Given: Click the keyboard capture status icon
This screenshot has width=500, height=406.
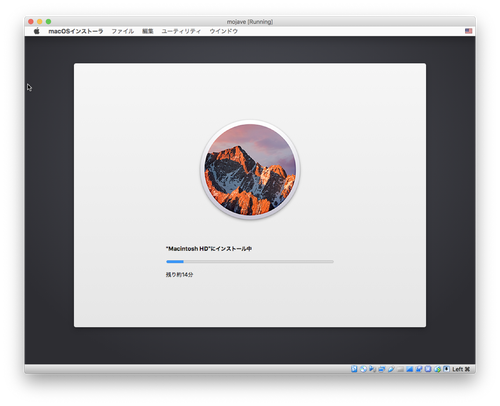Looking at the screenshot, I should pyautogui.click(x=447, y=369).
